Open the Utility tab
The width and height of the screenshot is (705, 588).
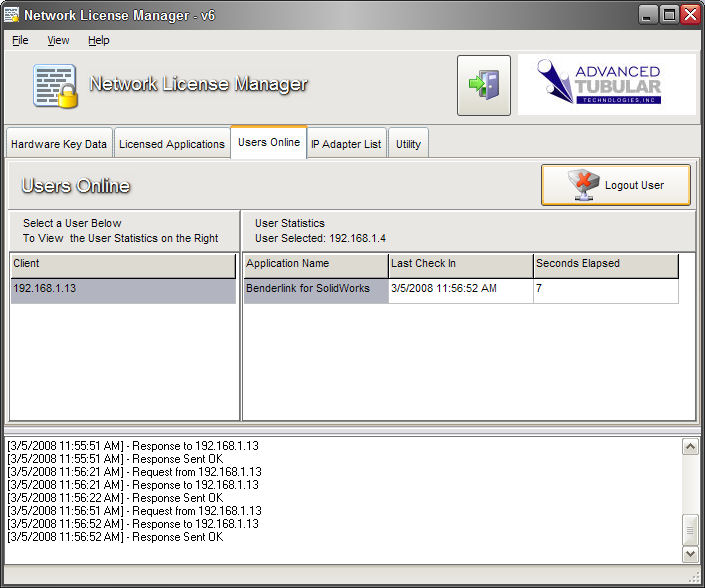(408, 144)
